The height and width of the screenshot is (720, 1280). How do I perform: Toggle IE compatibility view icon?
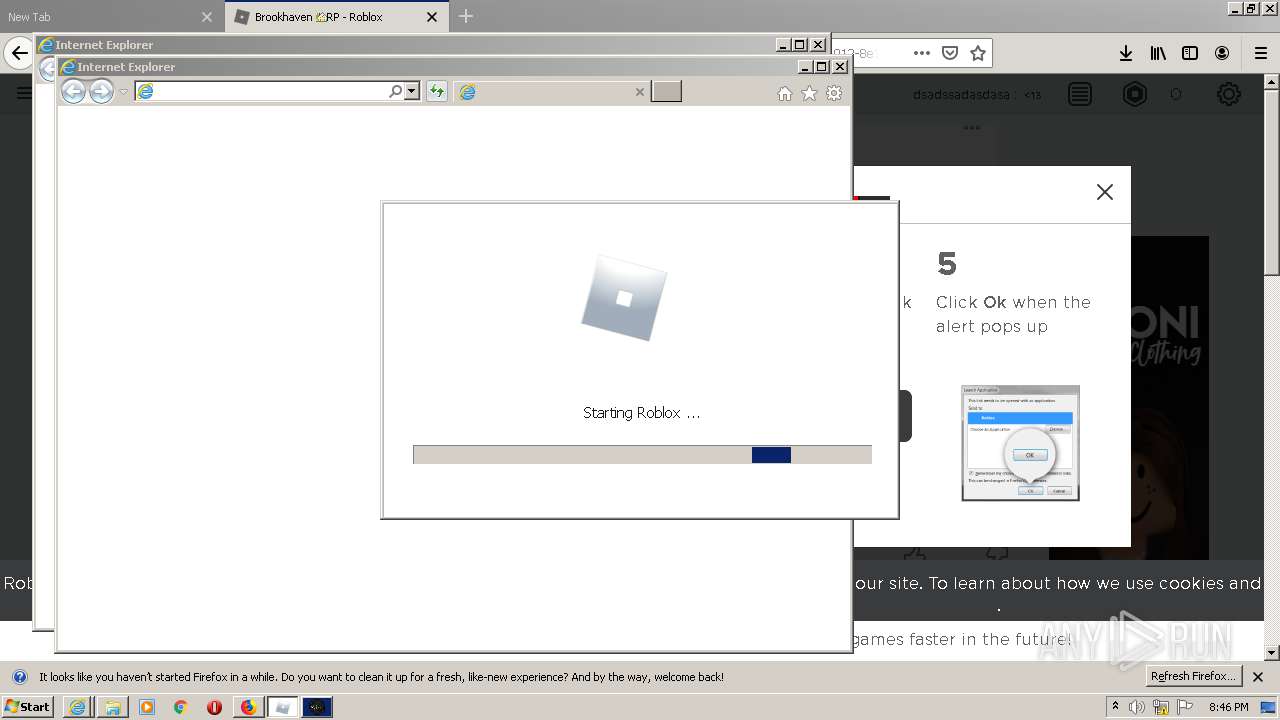click(437, 92)
